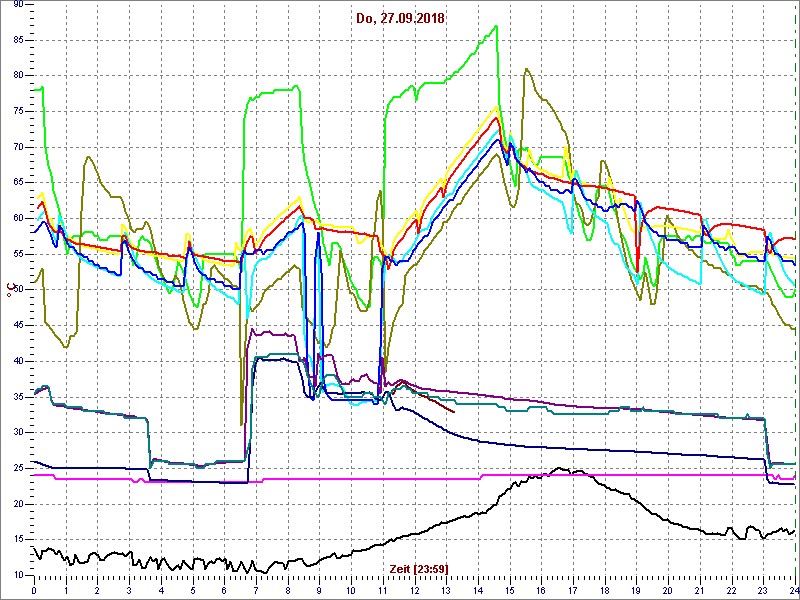Click hour 3 on the time axis
The image size is (800, 600).
tap(129, 590)
